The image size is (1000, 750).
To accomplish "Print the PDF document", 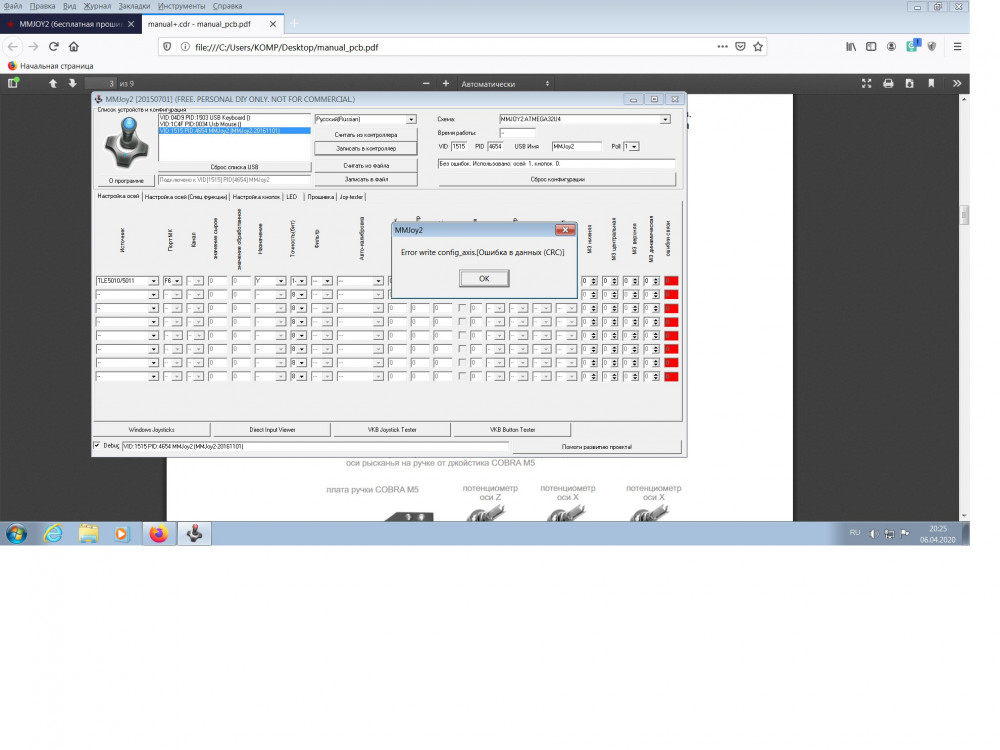I will (888, 84).
